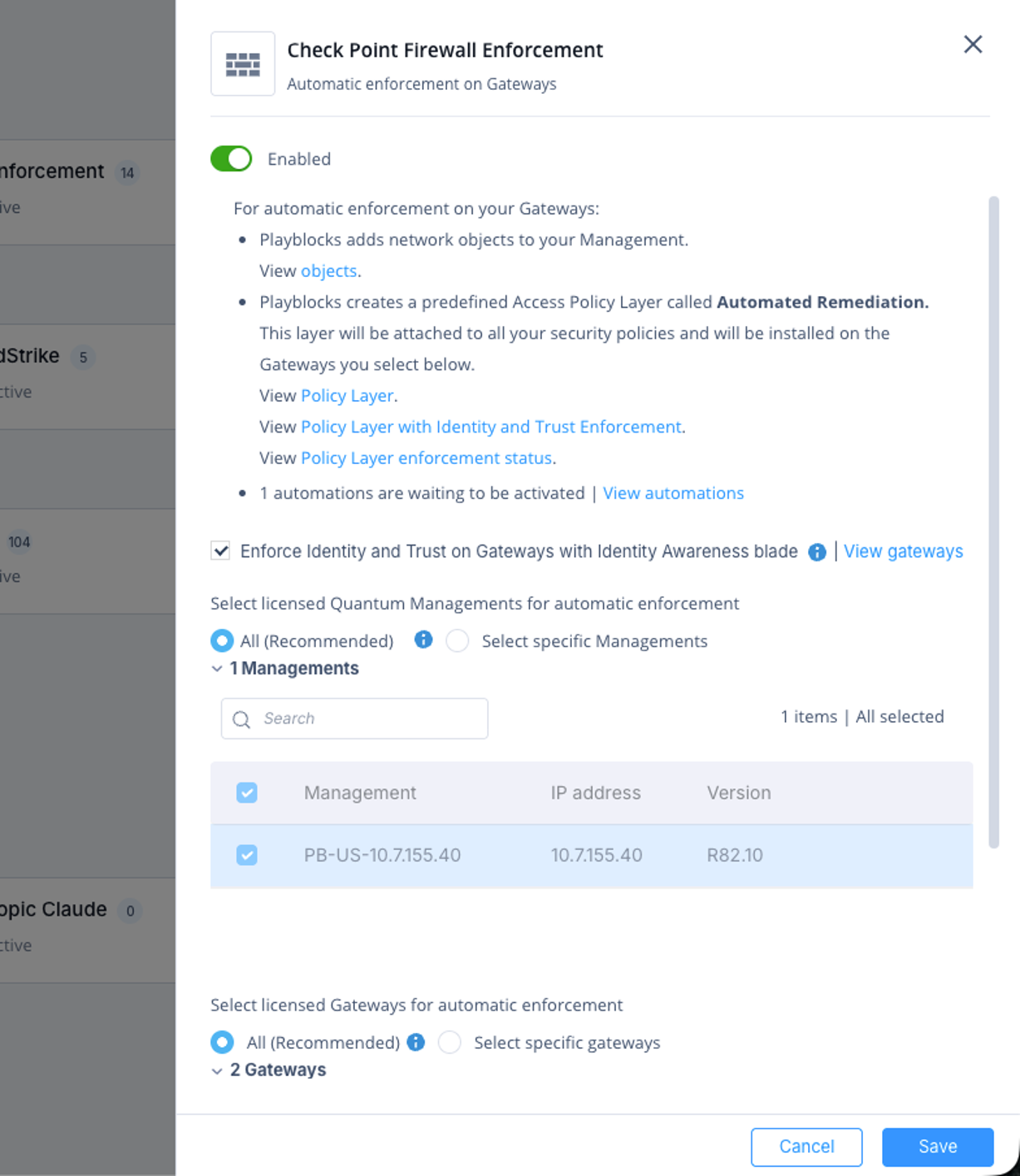Click info icon beside All (Recommended) Gateways

click(x=416, y=1042)
